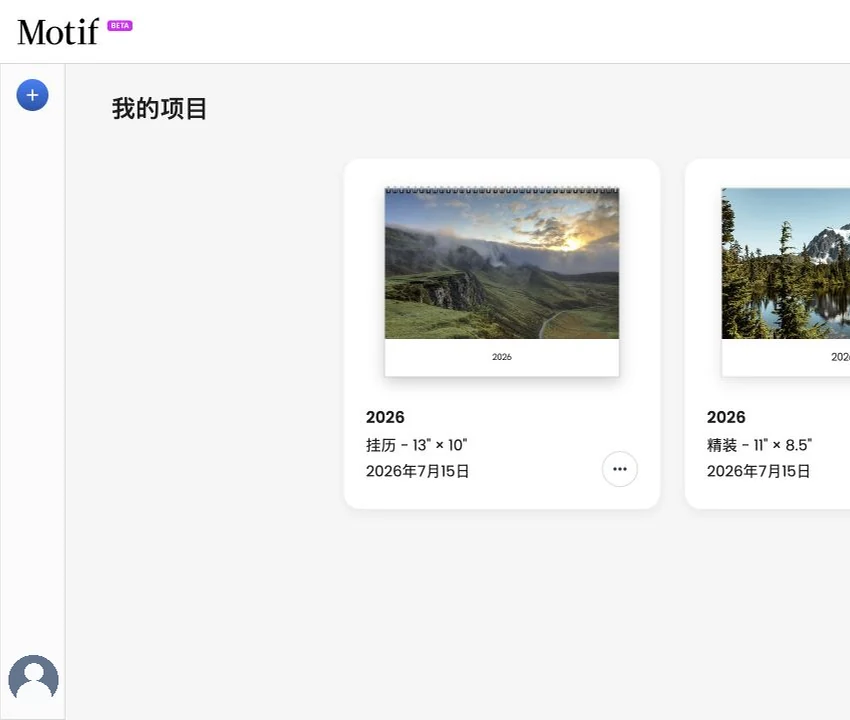Click the Motif logo

pyautogui.click(x=58, y=32)
